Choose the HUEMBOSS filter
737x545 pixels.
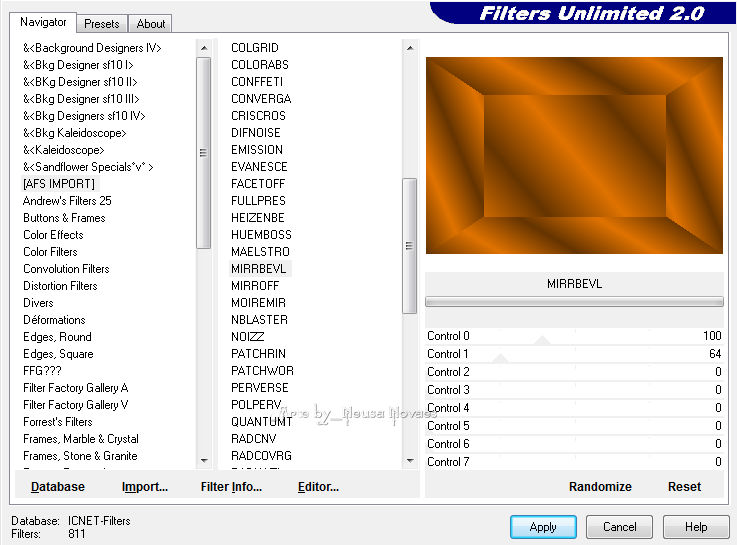261,235
